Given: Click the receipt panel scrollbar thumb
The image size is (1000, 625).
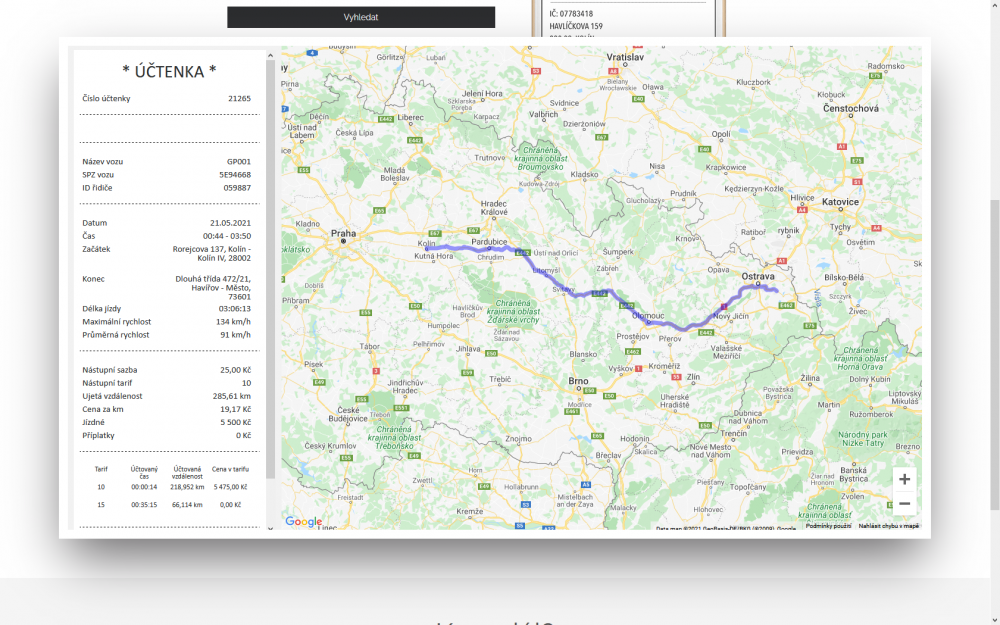Looking at the screenshot, I should (x=270, y=269).
